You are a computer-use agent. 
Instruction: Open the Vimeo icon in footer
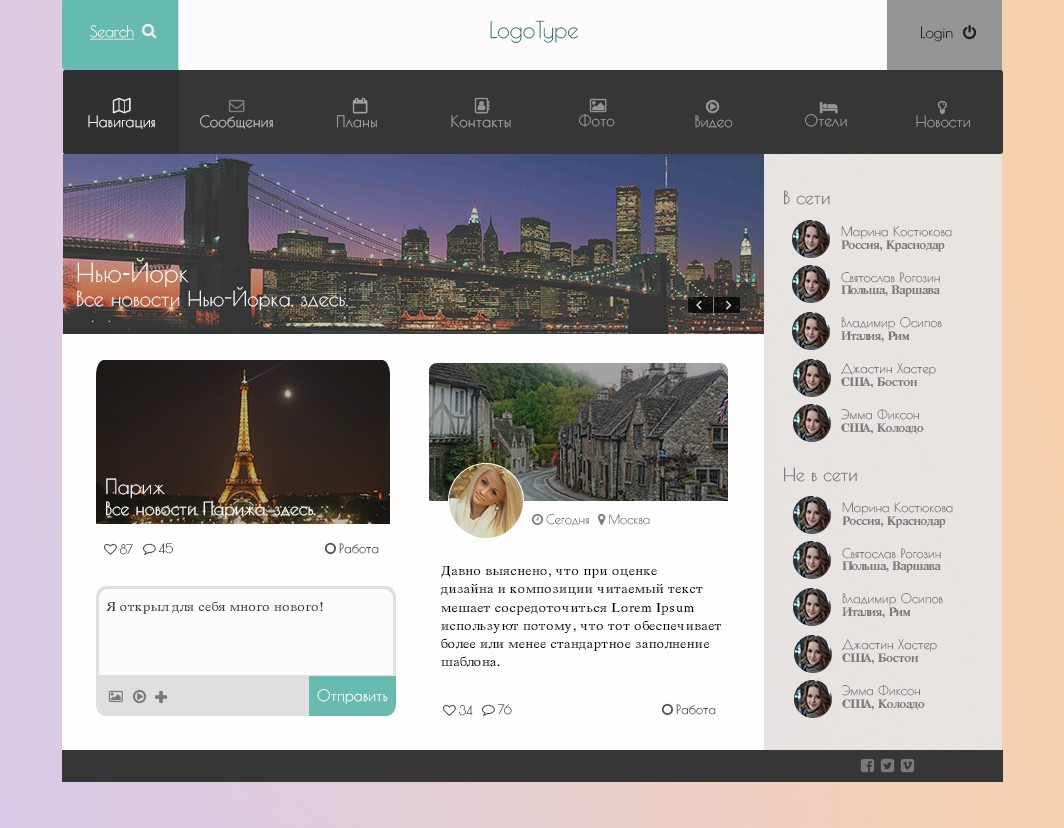[x=907, y=766]
